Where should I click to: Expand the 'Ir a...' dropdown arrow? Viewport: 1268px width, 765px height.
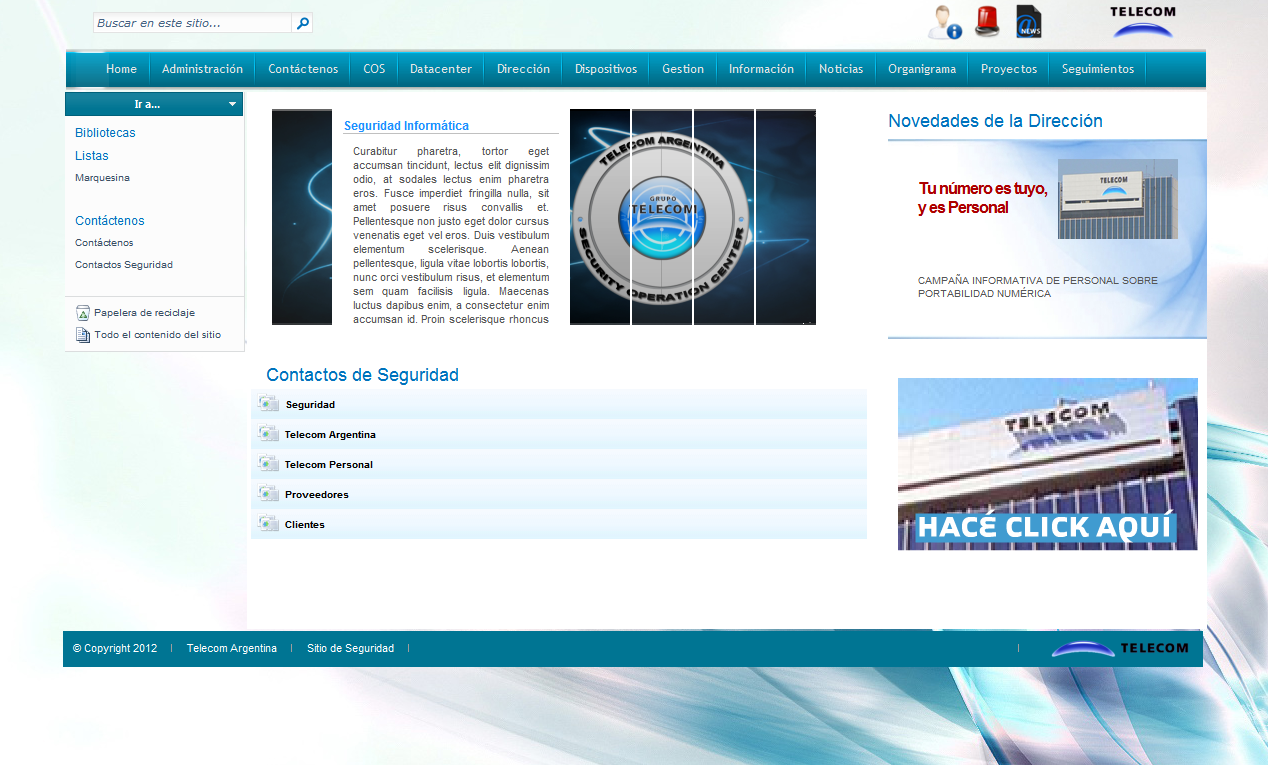coord(232,104)
